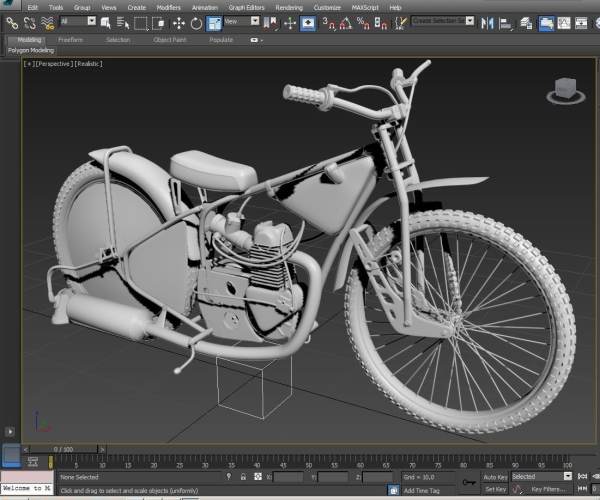This screenshot has height=500, width=600.
Task: Open the Help menu
Action: click(395, 7)
